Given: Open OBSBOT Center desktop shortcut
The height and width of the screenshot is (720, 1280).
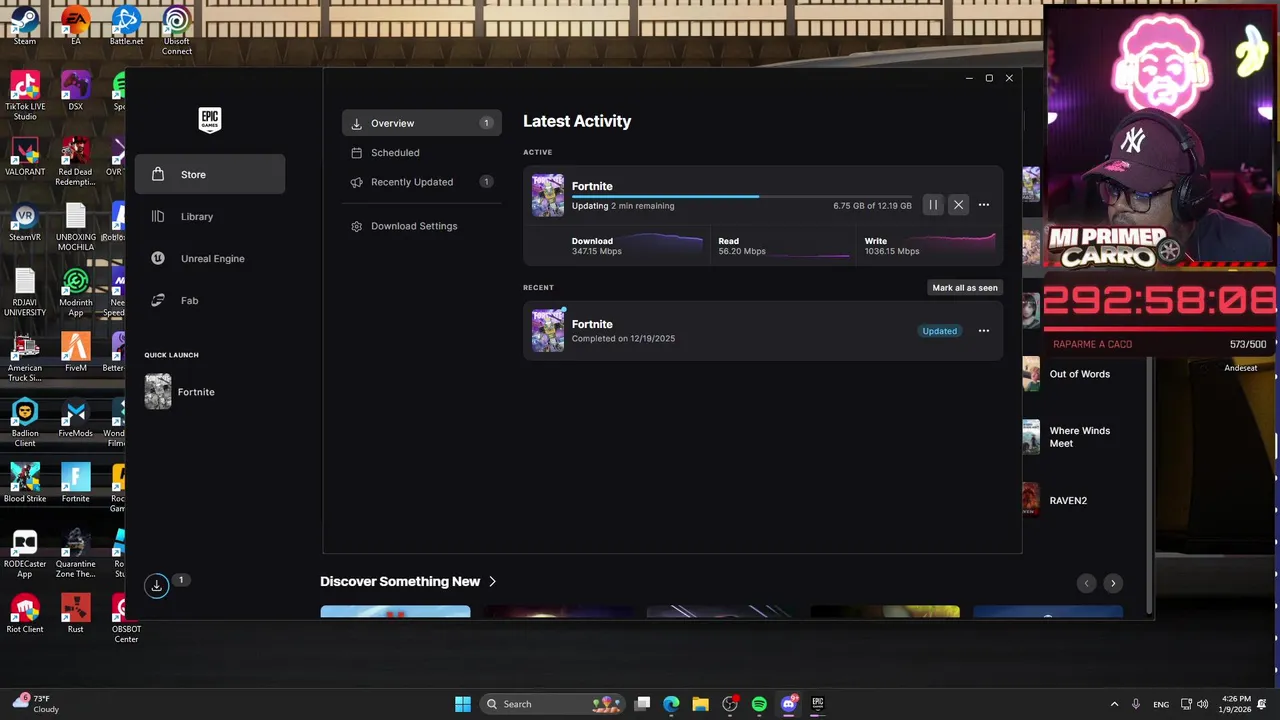Looking at the screenshot, I should pos(126,619).
